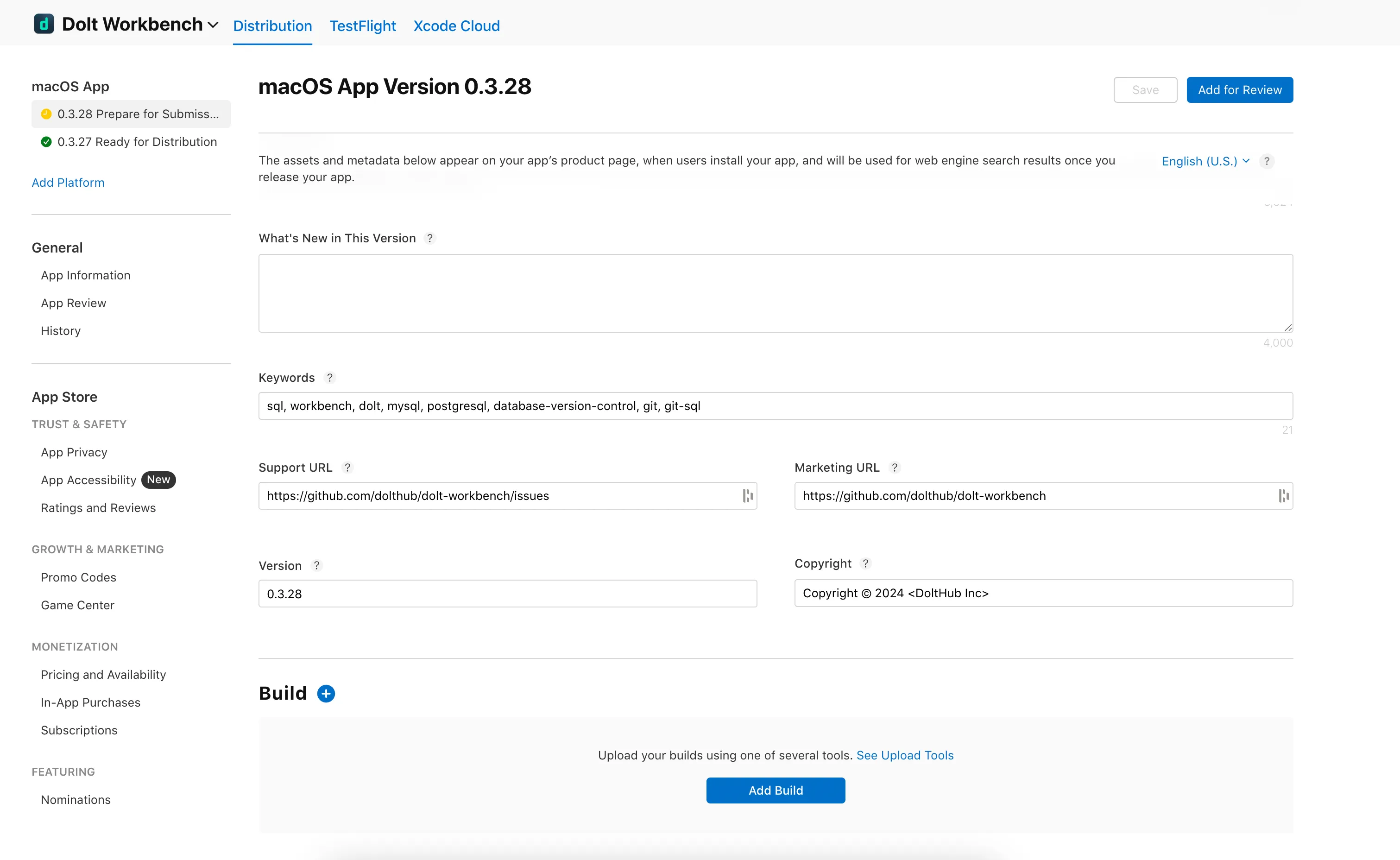Image resolution: width=1400 pixels, height=860 pixels.
Task: Open the Xcode Cloud tab
Action: click(x=456, y=25)
